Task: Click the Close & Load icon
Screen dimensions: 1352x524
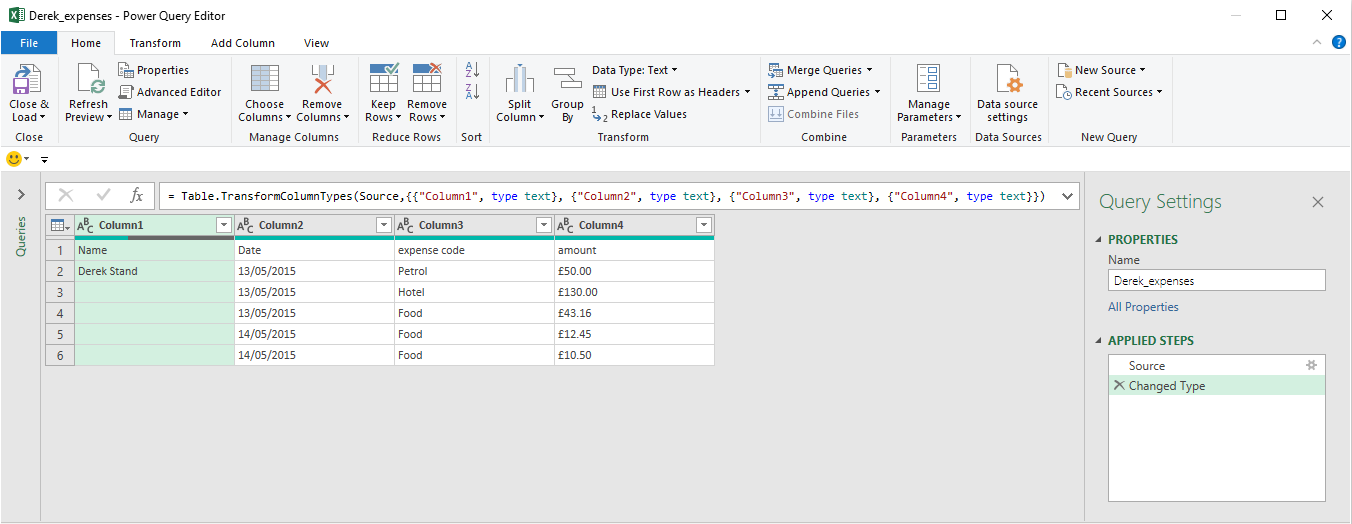Action: coord(28,79)
